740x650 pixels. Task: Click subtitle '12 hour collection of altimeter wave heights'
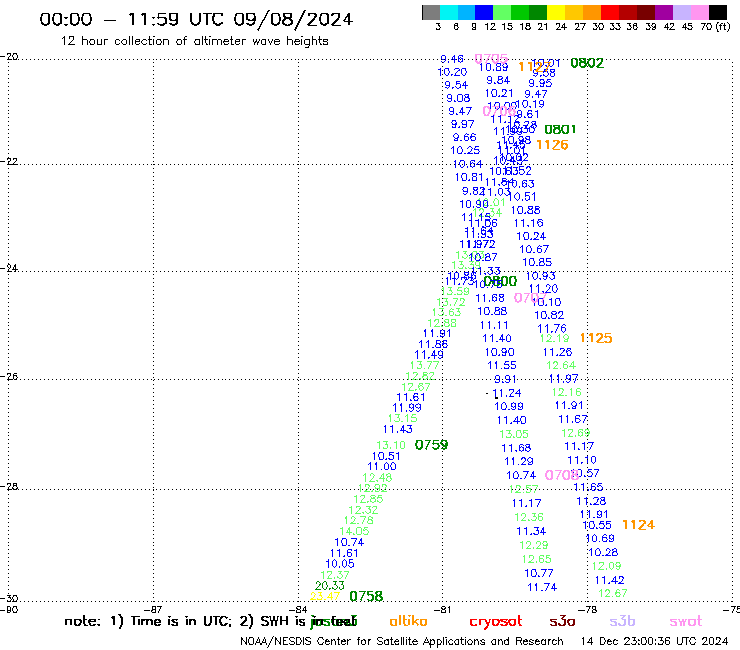194,41
